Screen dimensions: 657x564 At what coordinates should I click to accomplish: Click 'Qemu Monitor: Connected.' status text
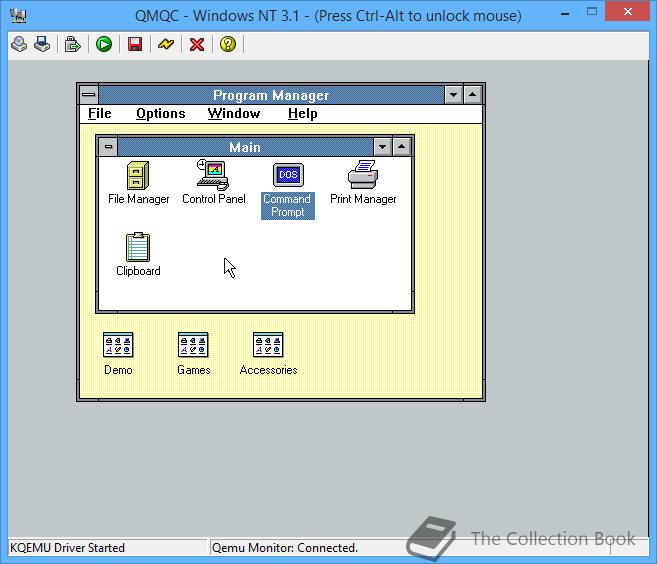[285, 548]
